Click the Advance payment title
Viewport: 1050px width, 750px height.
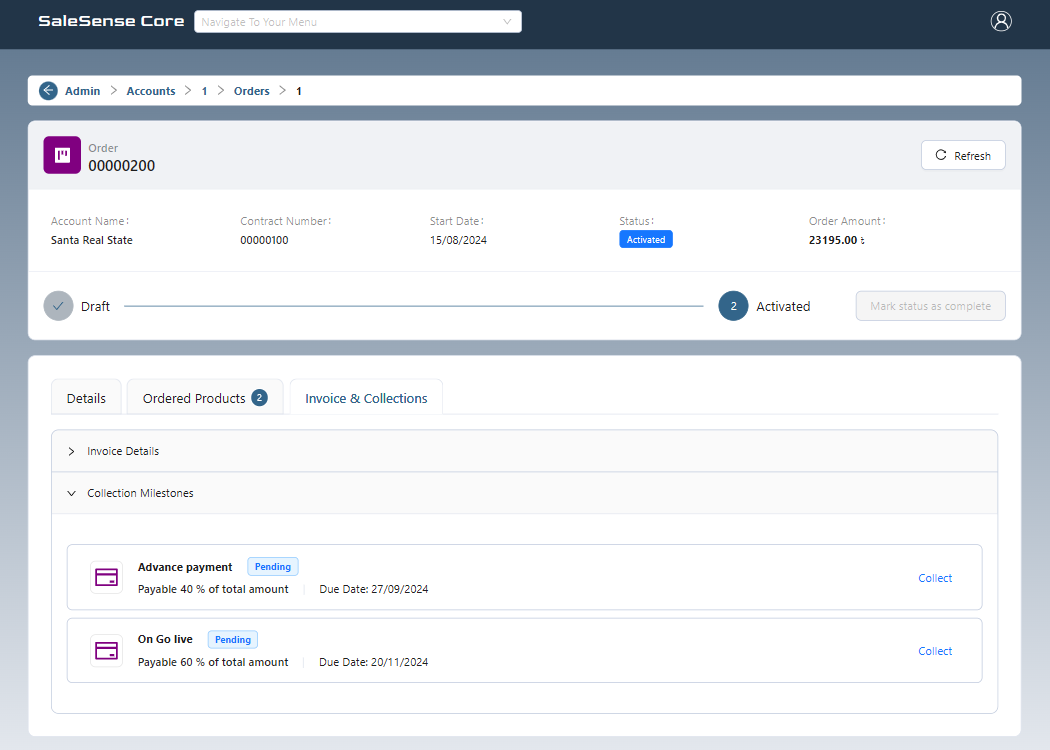pyautogui.click(x=185, y=567)
